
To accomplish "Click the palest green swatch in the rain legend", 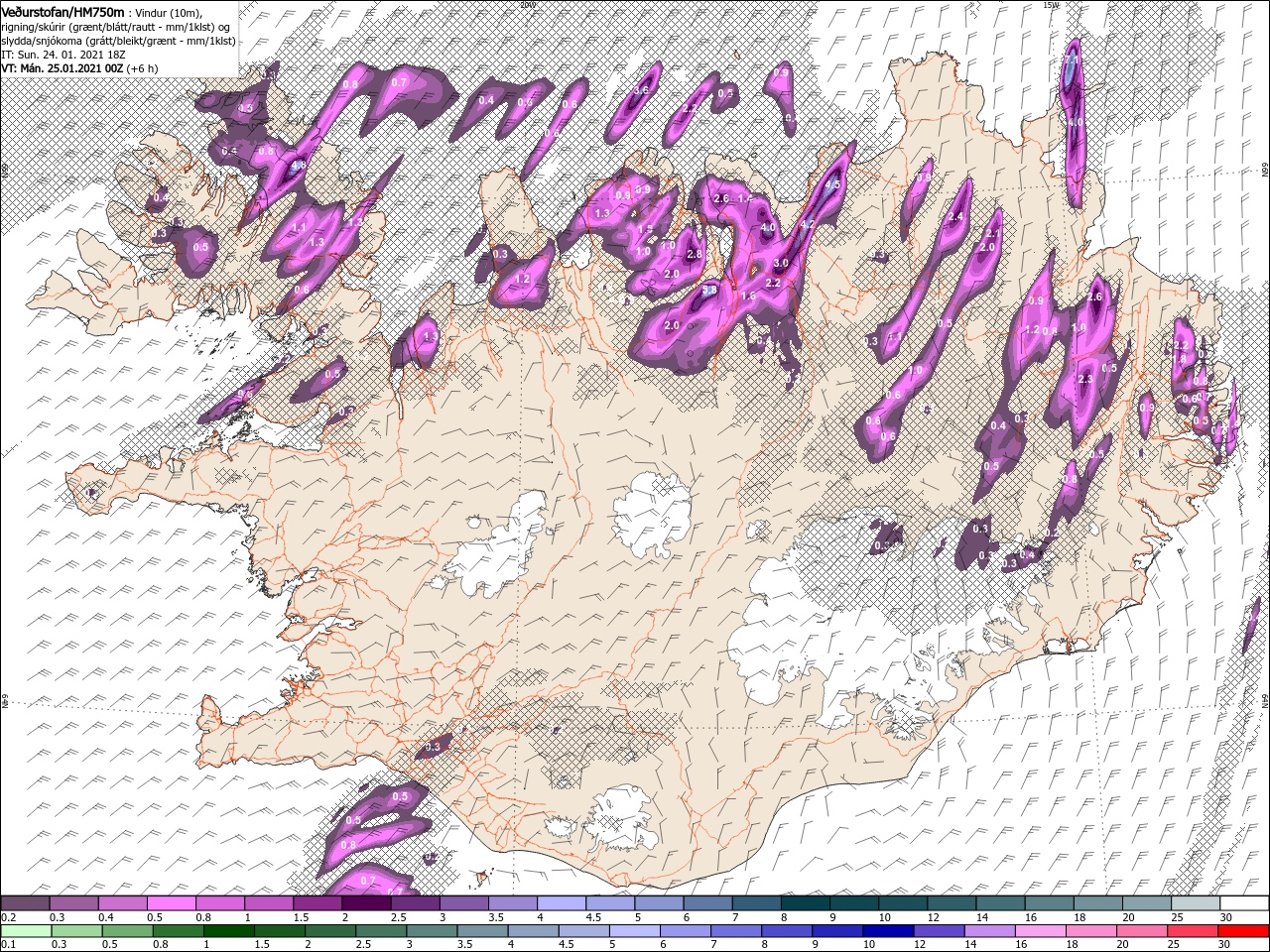I will pos(25,931).
